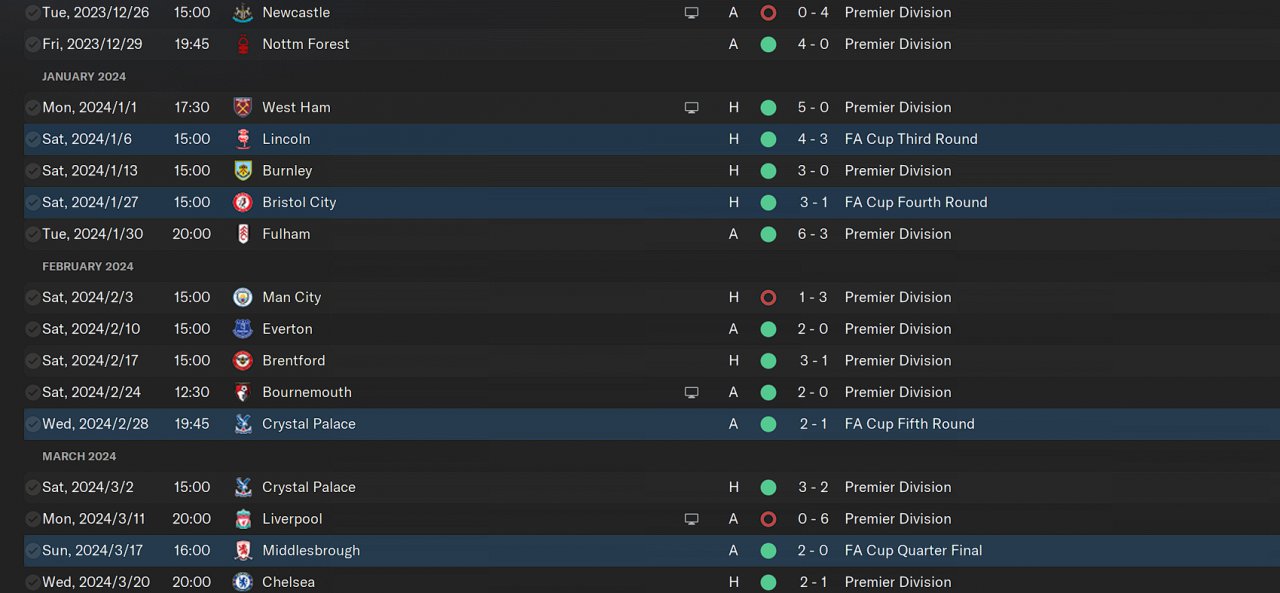Open the Middlesbrough team name link
Viewport: 1280px width, 593px height.
point(311,550)
